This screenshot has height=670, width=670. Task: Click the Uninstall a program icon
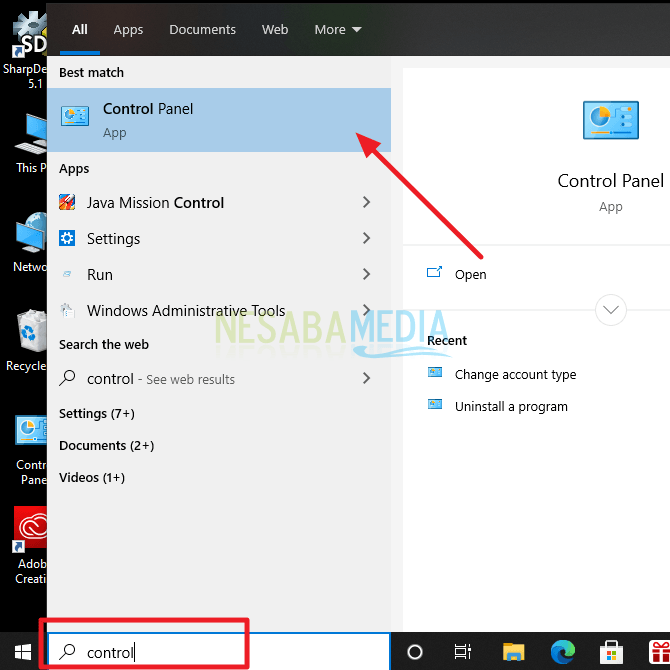click(435, 404)
